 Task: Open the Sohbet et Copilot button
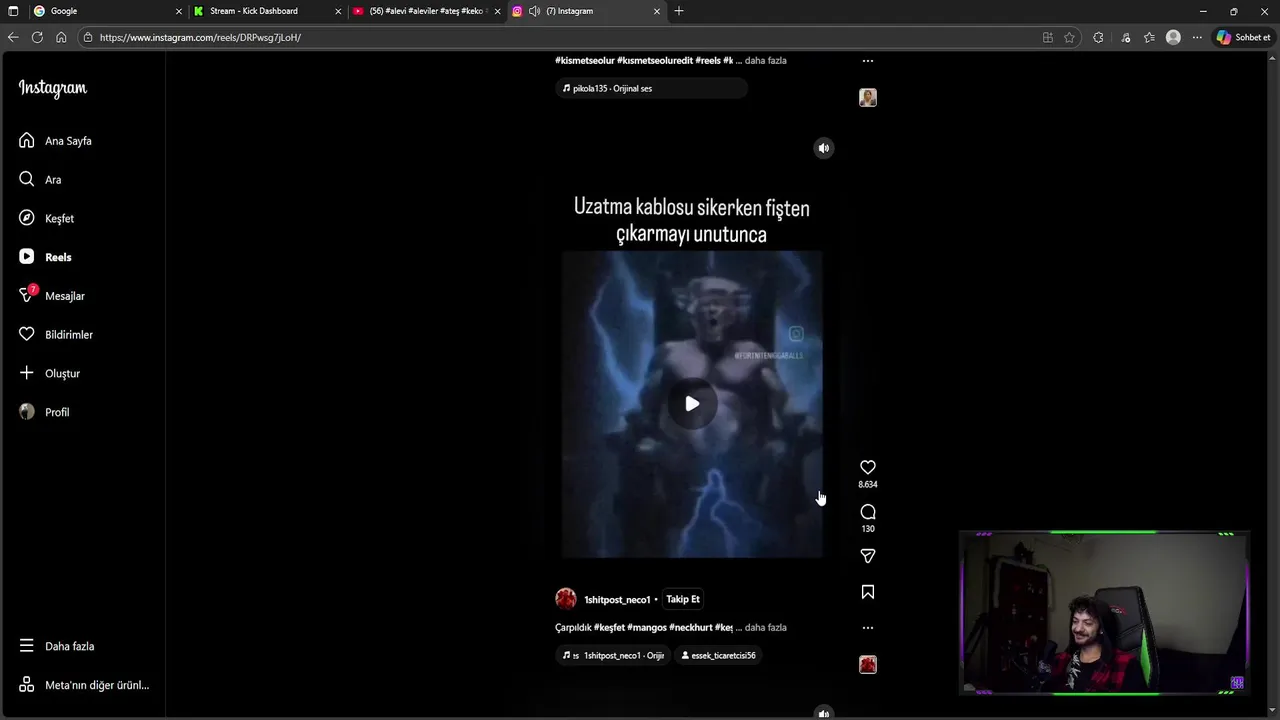coord(1243,37)
